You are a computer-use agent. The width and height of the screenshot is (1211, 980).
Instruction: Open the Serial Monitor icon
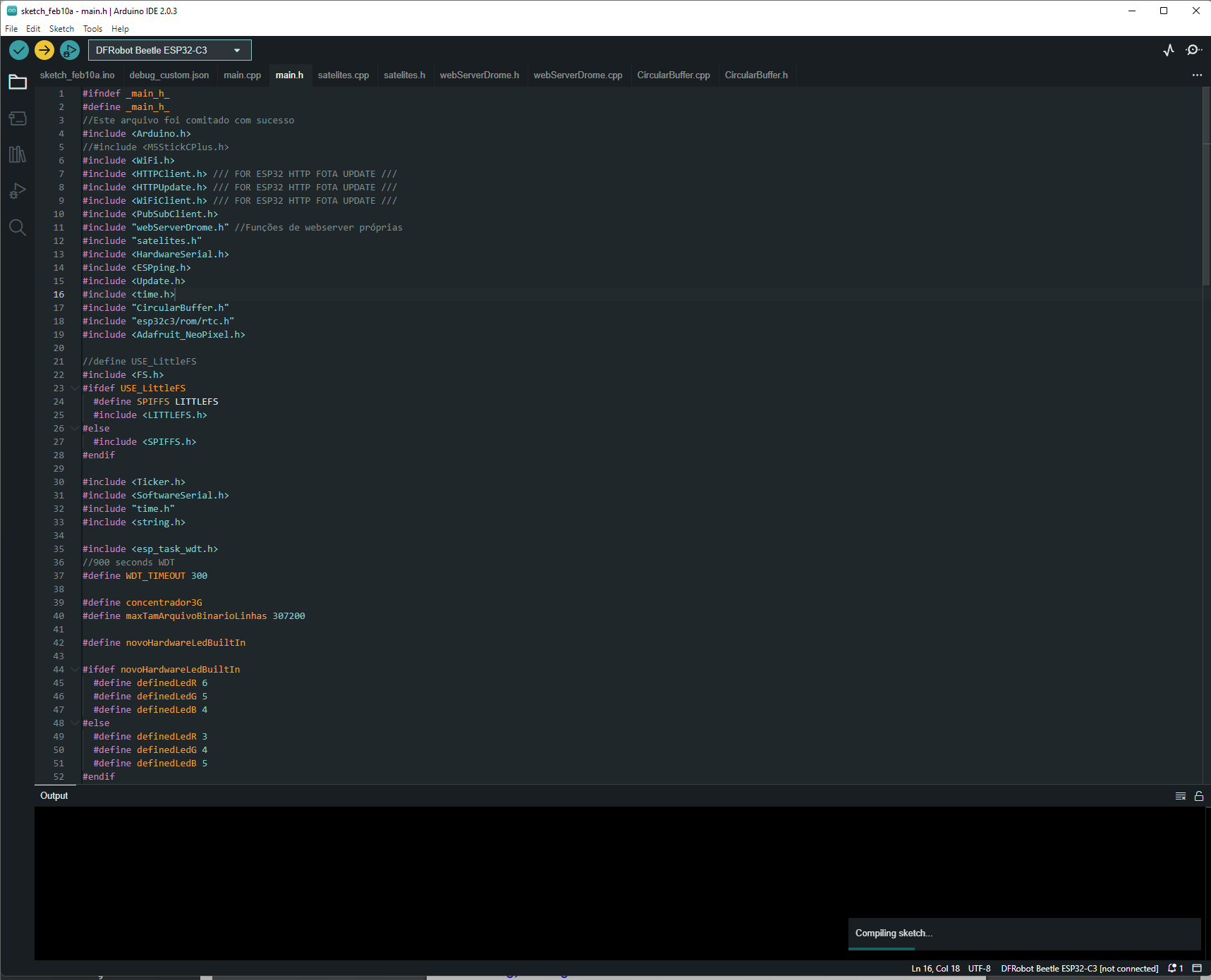click(x=1194, y=50)
